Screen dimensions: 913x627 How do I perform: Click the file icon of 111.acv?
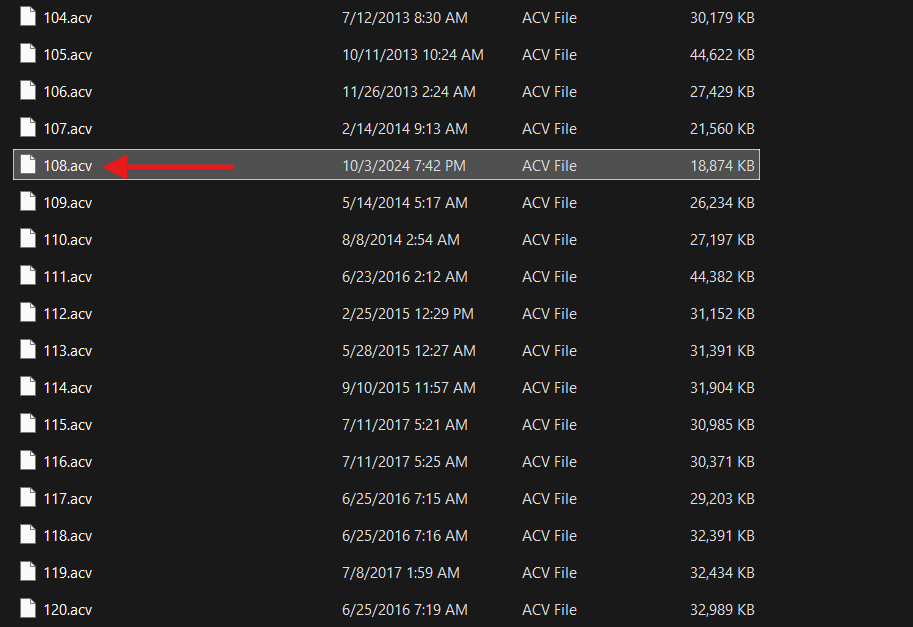[x=28, y=277]
